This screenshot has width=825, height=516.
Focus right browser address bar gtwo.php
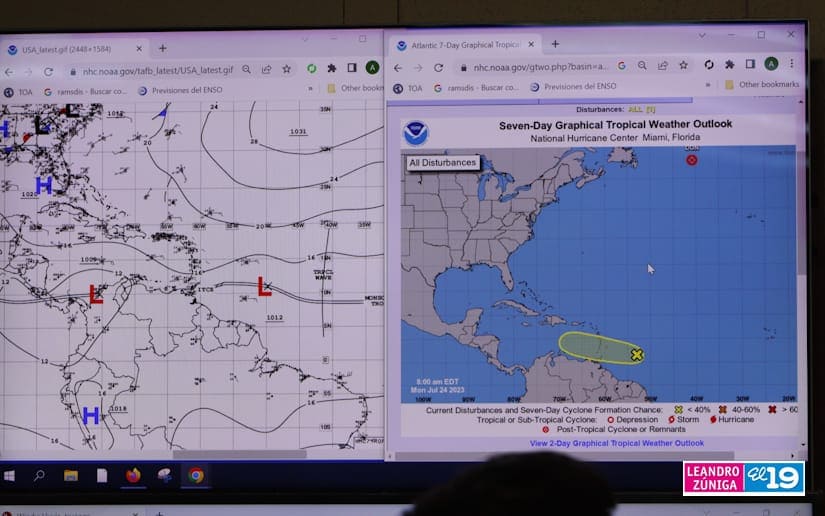coord(540,67)
